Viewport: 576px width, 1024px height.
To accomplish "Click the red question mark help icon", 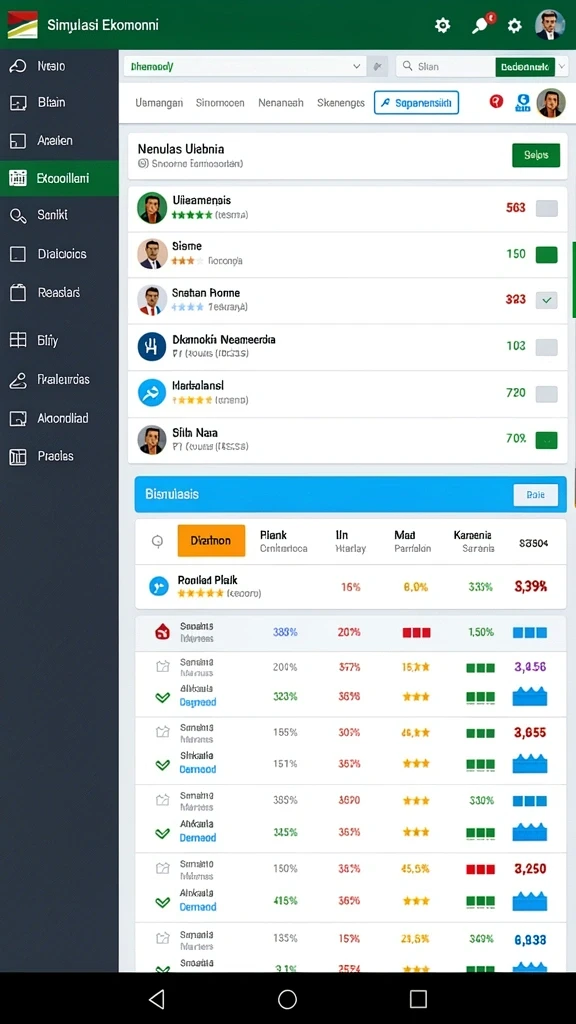I will click(x=496, y=101).
